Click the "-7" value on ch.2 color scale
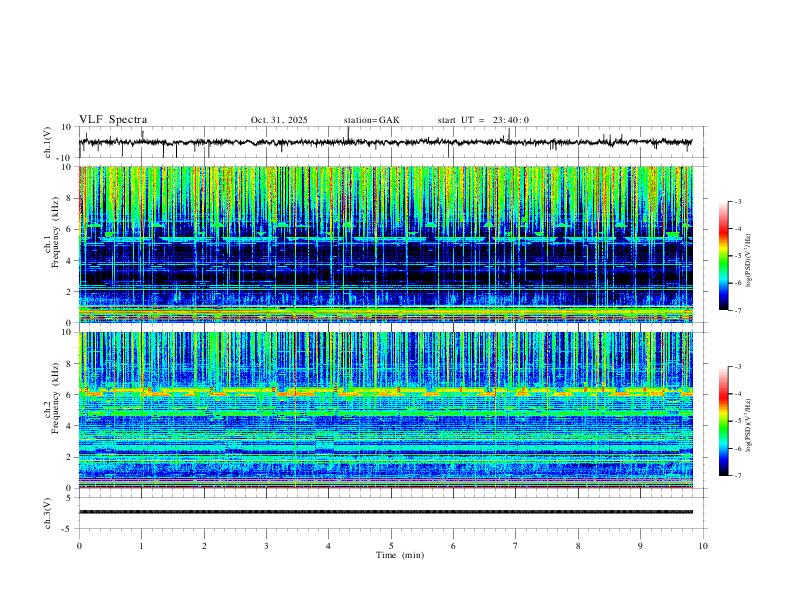Image resolution: width=792 pixels, height=612 pixels. [x=738, y=475]
